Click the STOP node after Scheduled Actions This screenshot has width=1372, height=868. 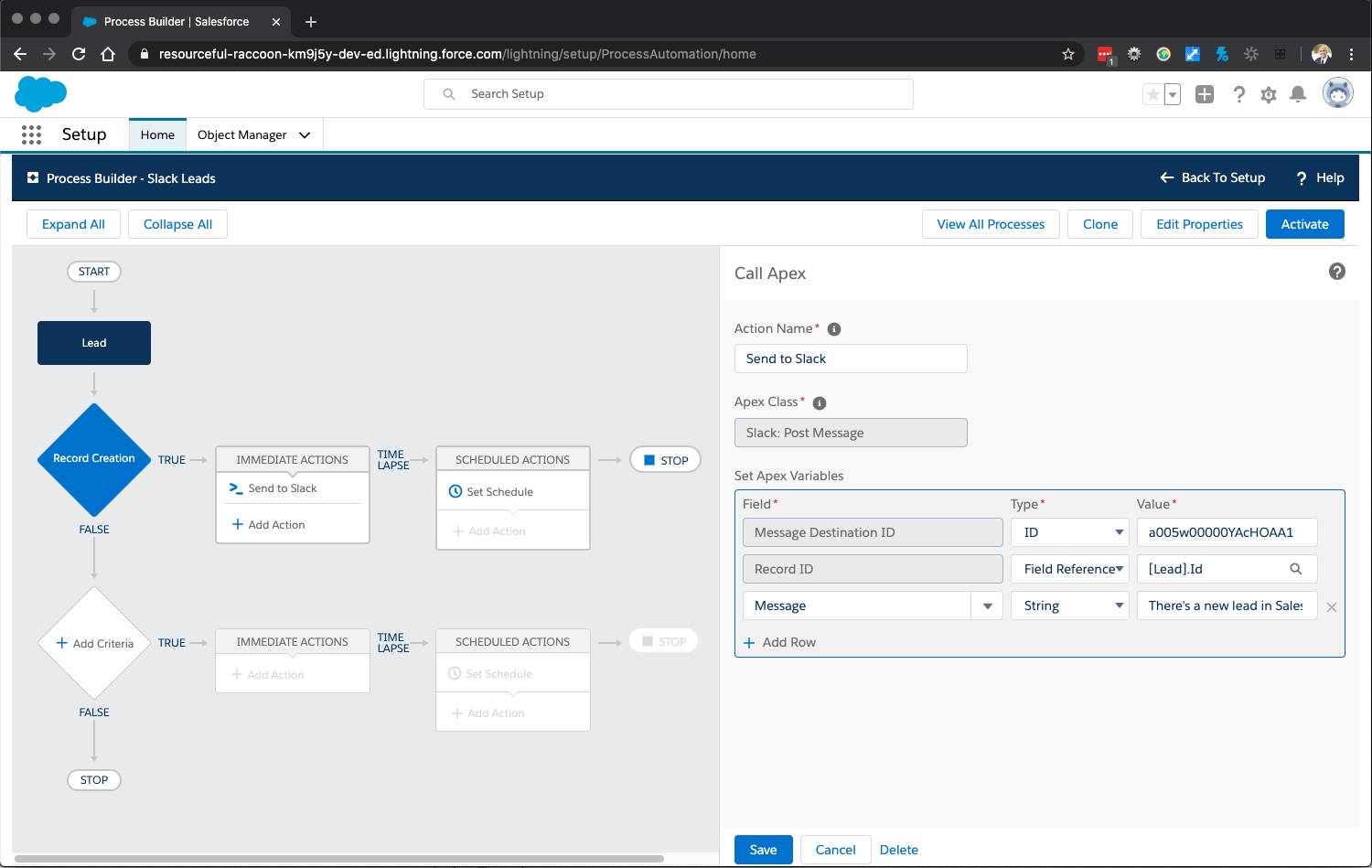[x=665, y=460]
